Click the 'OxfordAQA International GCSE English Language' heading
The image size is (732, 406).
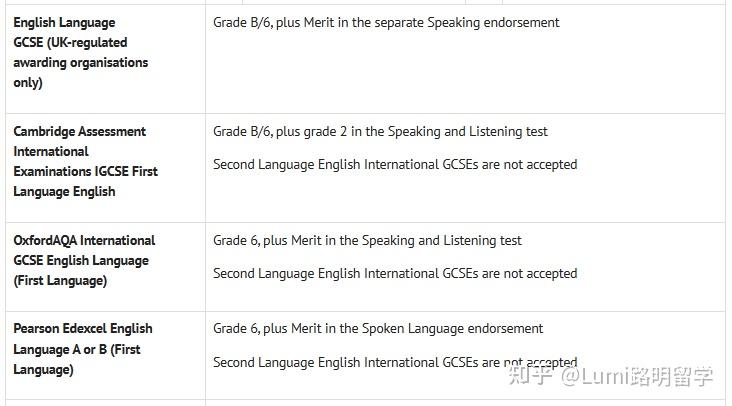[x=84, y=251]
